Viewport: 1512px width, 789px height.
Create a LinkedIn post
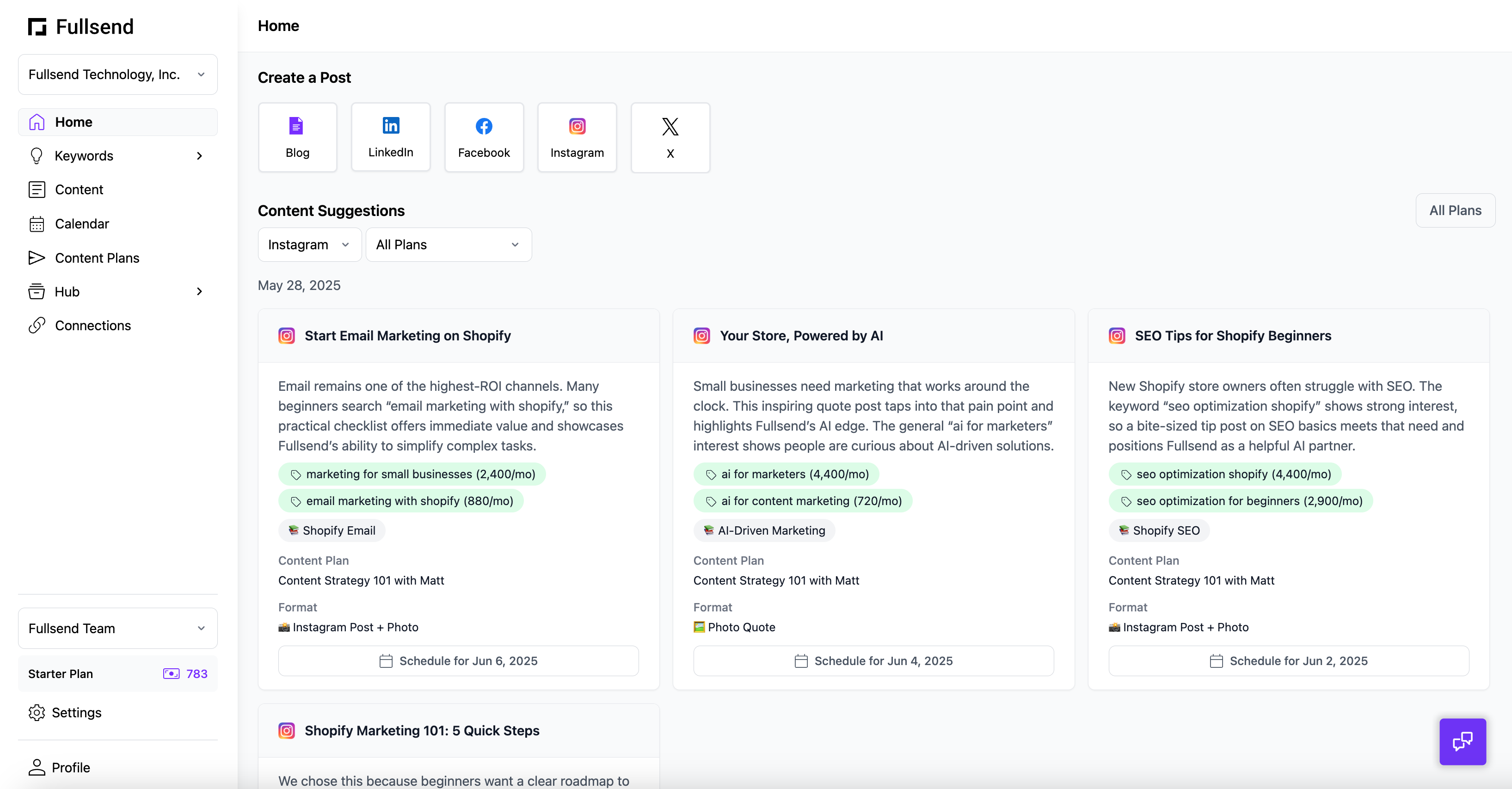pyautogui.click(x=390, y=137)
